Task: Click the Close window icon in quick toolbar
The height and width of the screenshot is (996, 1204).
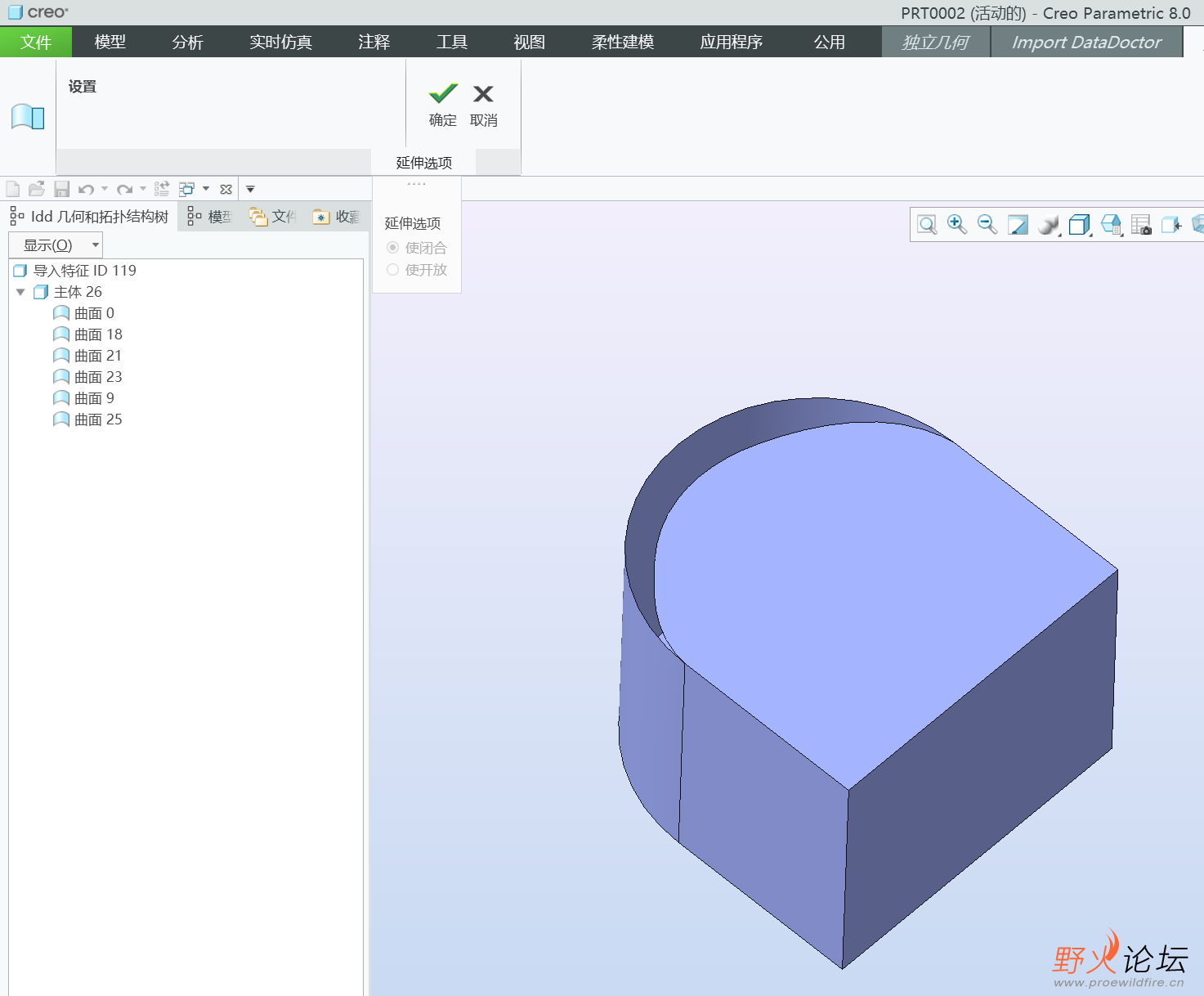Action: [226, 189]
